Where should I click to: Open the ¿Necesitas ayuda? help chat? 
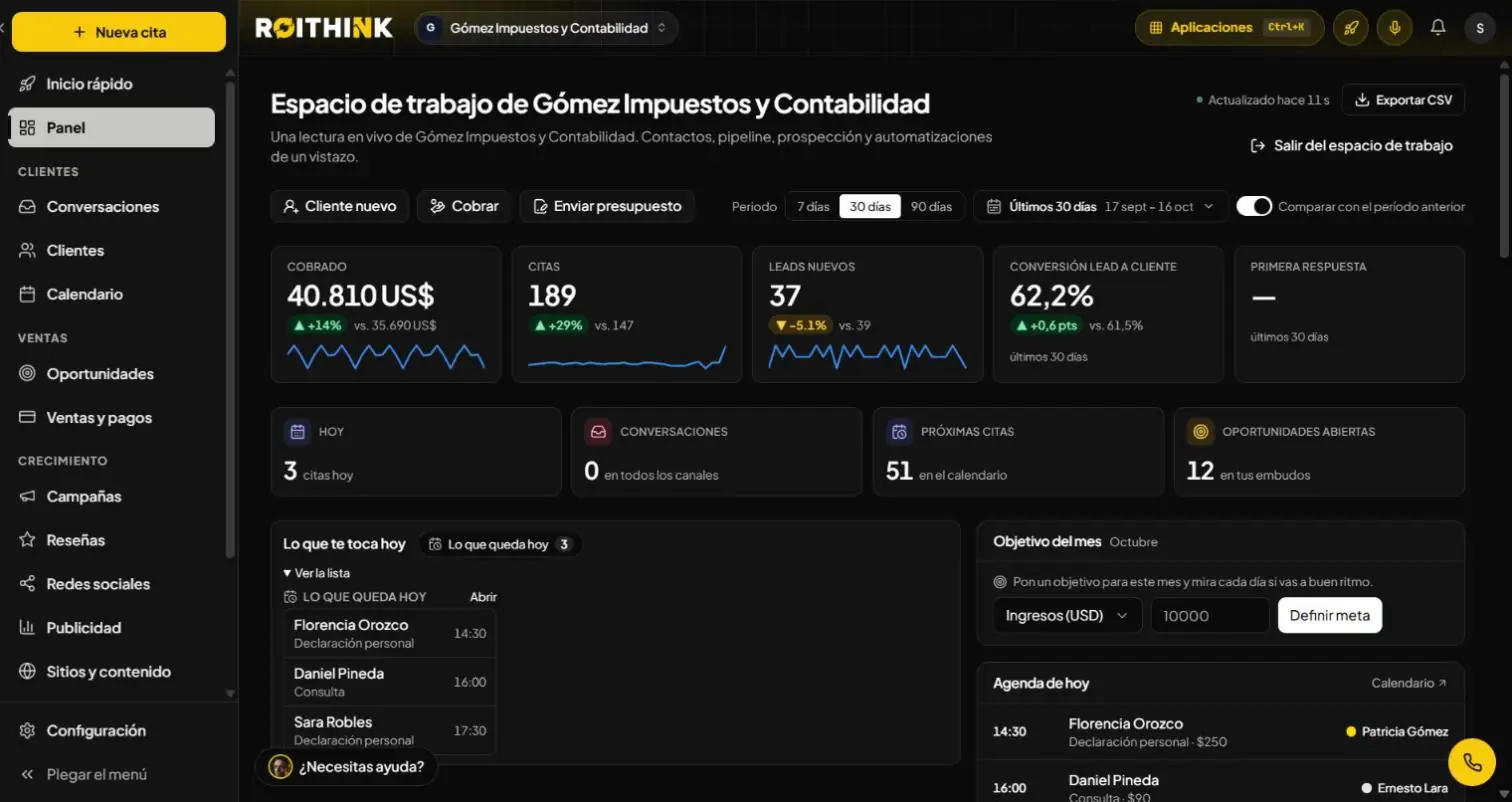tap(347, 767)
